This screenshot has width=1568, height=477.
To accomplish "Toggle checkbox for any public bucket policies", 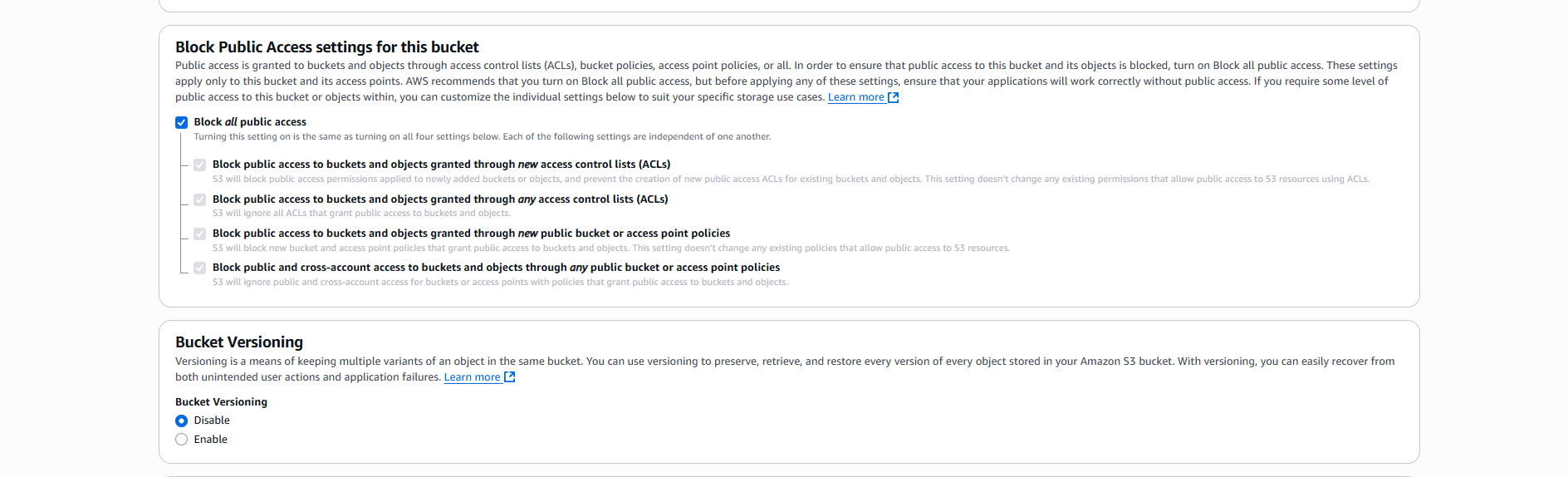I will (x=200, y=268).
